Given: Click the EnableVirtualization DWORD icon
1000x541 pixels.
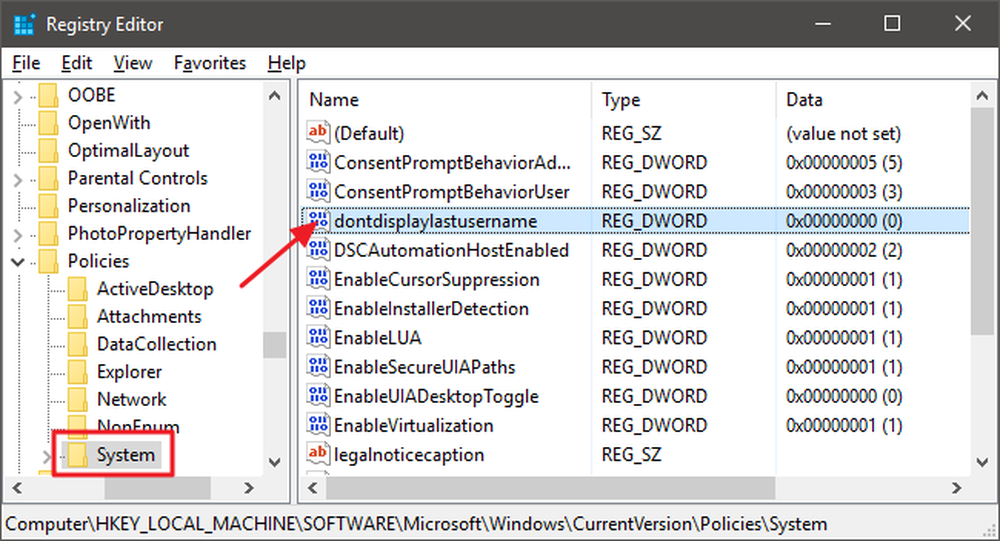Looking at the screenshot, I should click(x=318, y=425).
